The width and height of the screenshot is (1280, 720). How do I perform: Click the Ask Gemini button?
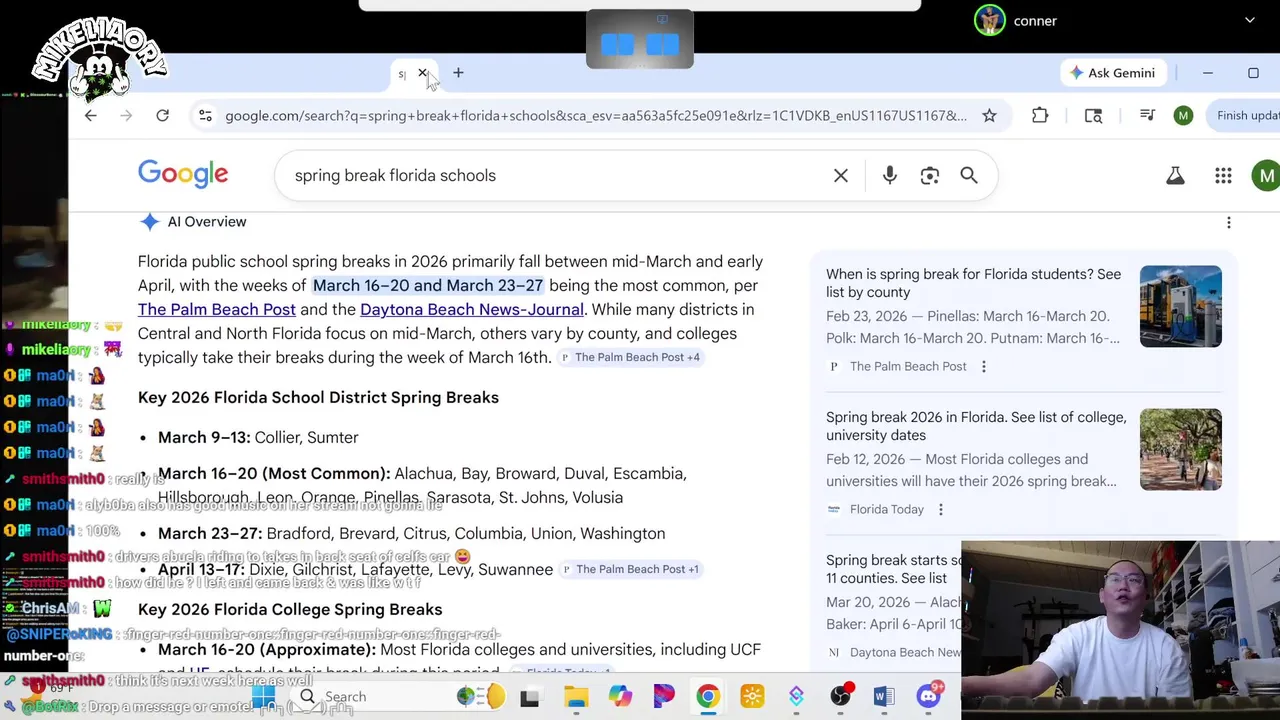[x=1111, y=73]
